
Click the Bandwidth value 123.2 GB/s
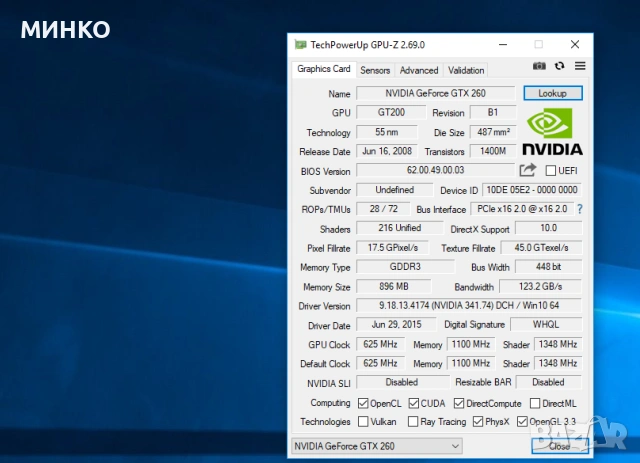540,286
